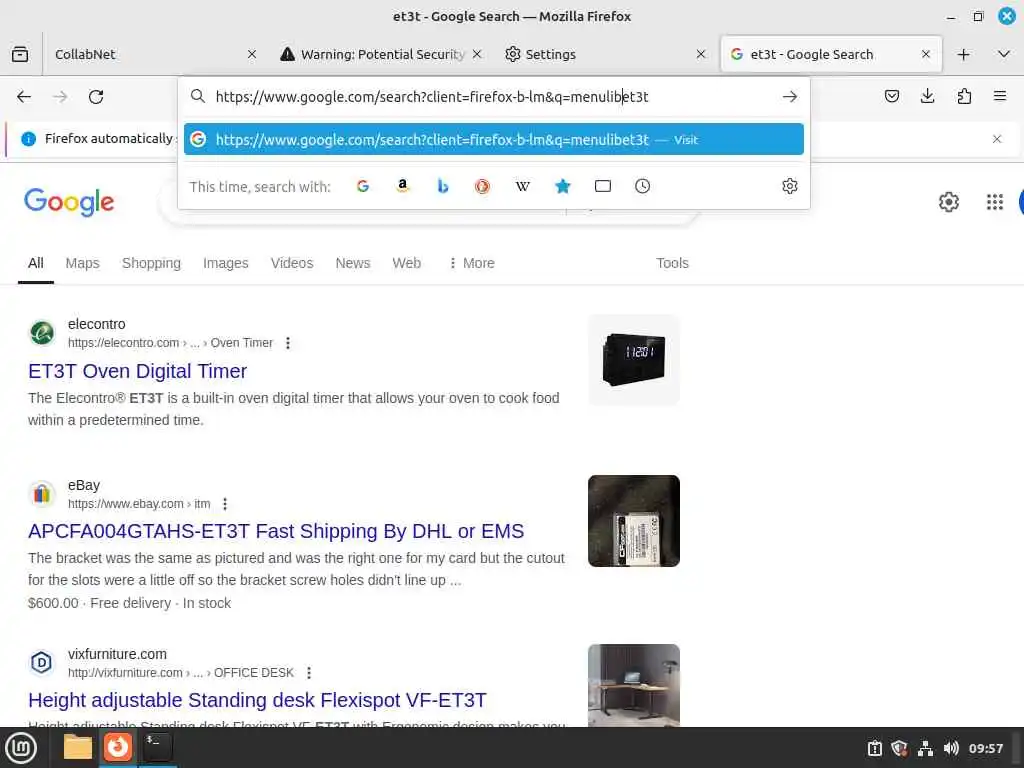Open search settings gear in the urlbar dropdown
This screenshot has width=1024, height=768.
click(x=790, y=186)
